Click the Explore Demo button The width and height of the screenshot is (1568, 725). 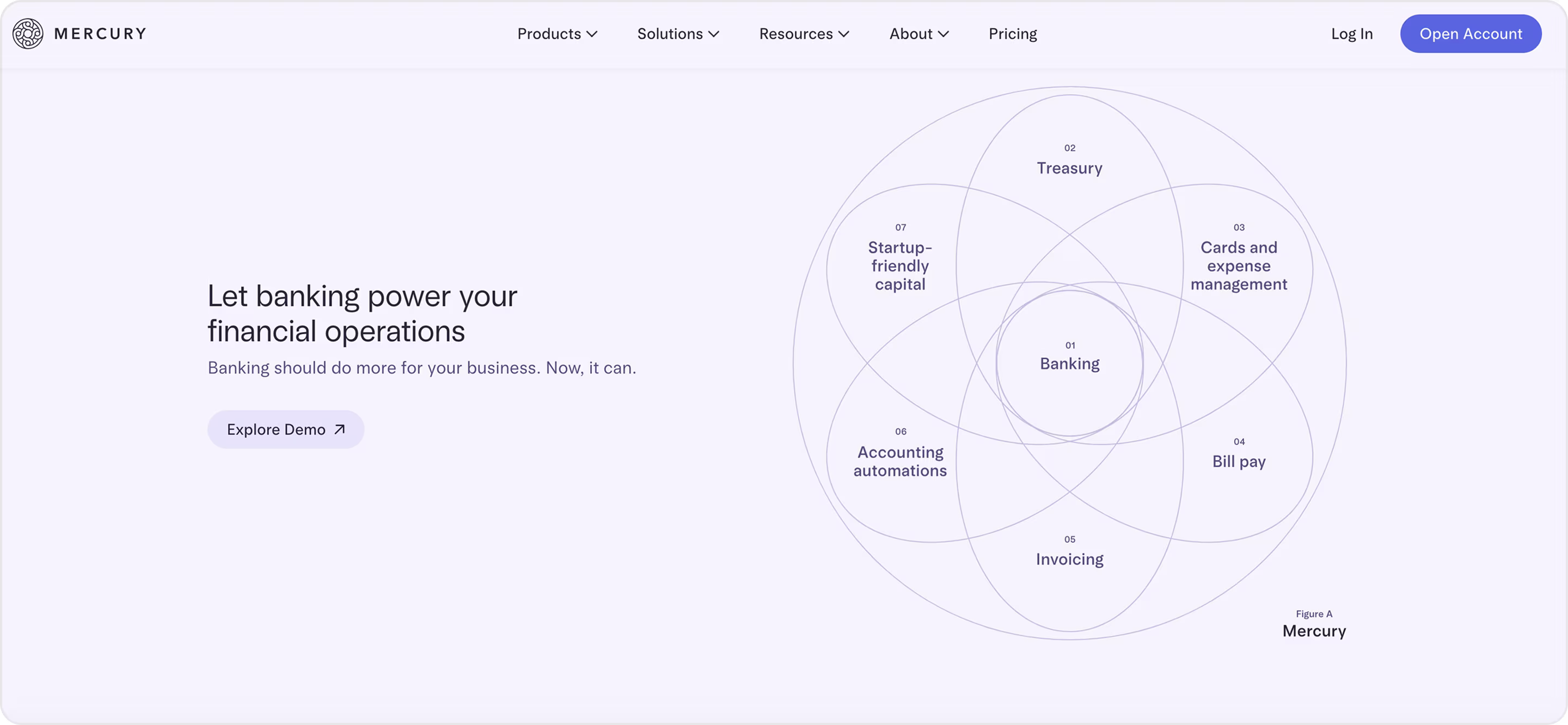tap(285, 429)
